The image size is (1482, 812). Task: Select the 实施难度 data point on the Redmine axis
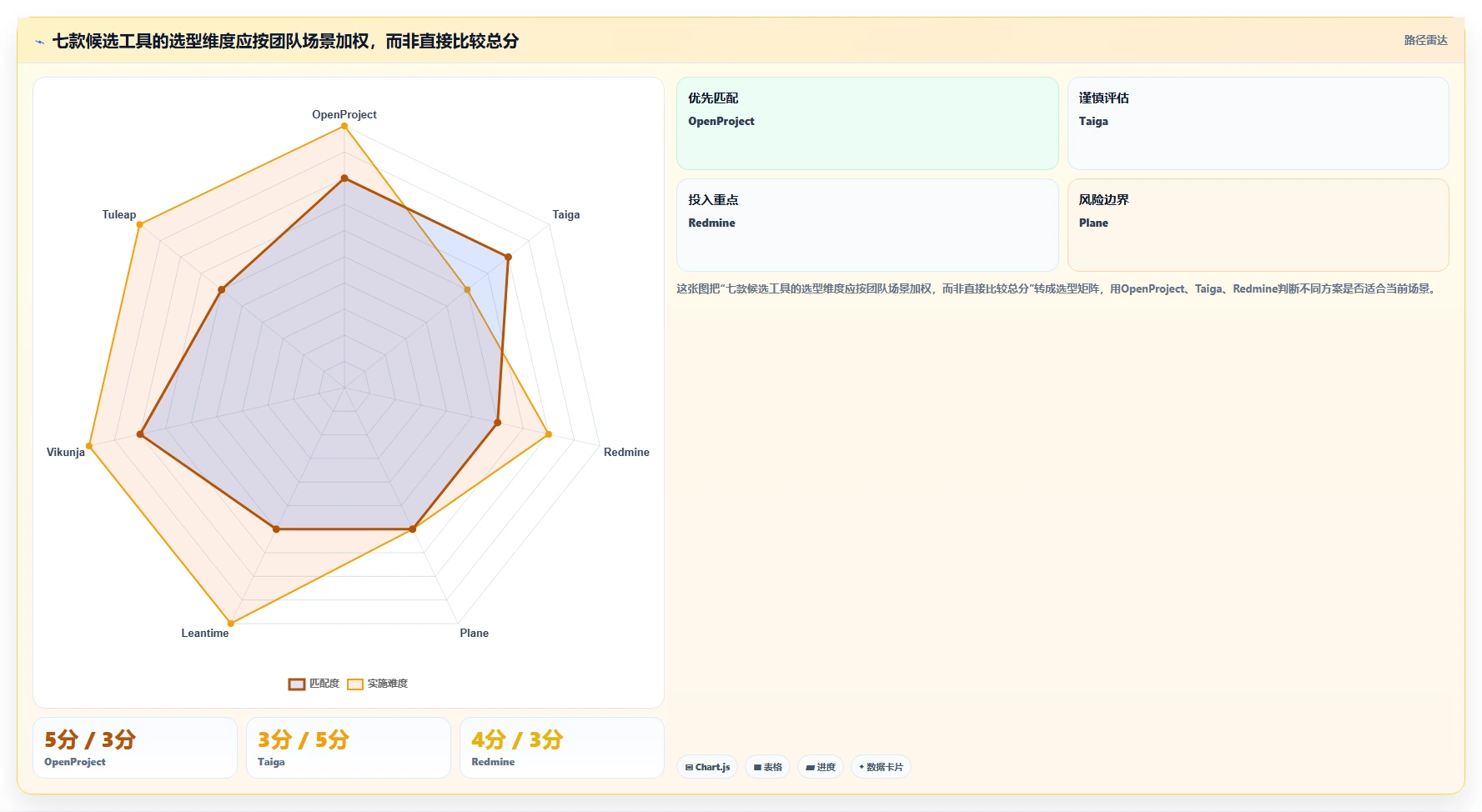pyautogui.click(x=548, y=434)
